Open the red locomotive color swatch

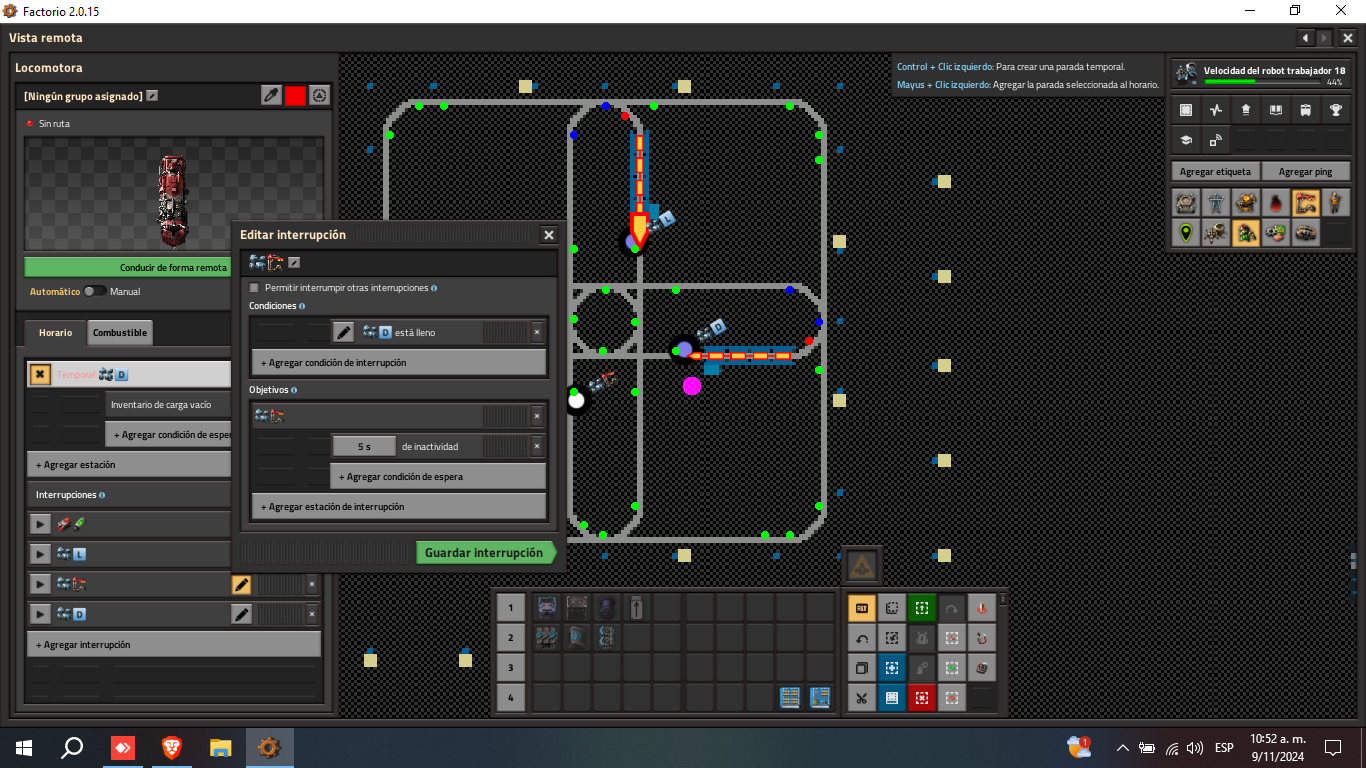[295, 95]
